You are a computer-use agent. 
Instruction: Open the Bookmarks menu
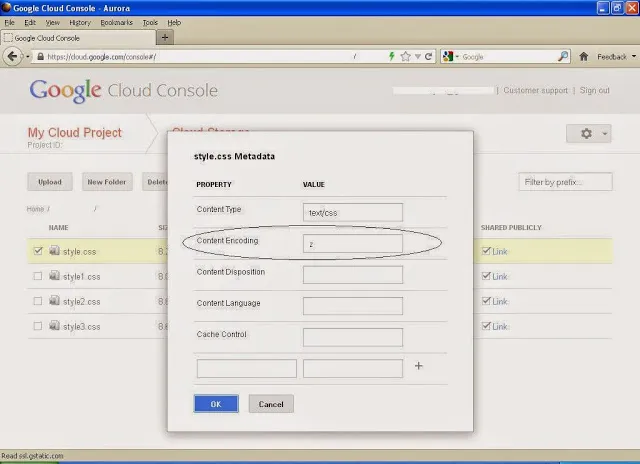[x=117, y=22]
